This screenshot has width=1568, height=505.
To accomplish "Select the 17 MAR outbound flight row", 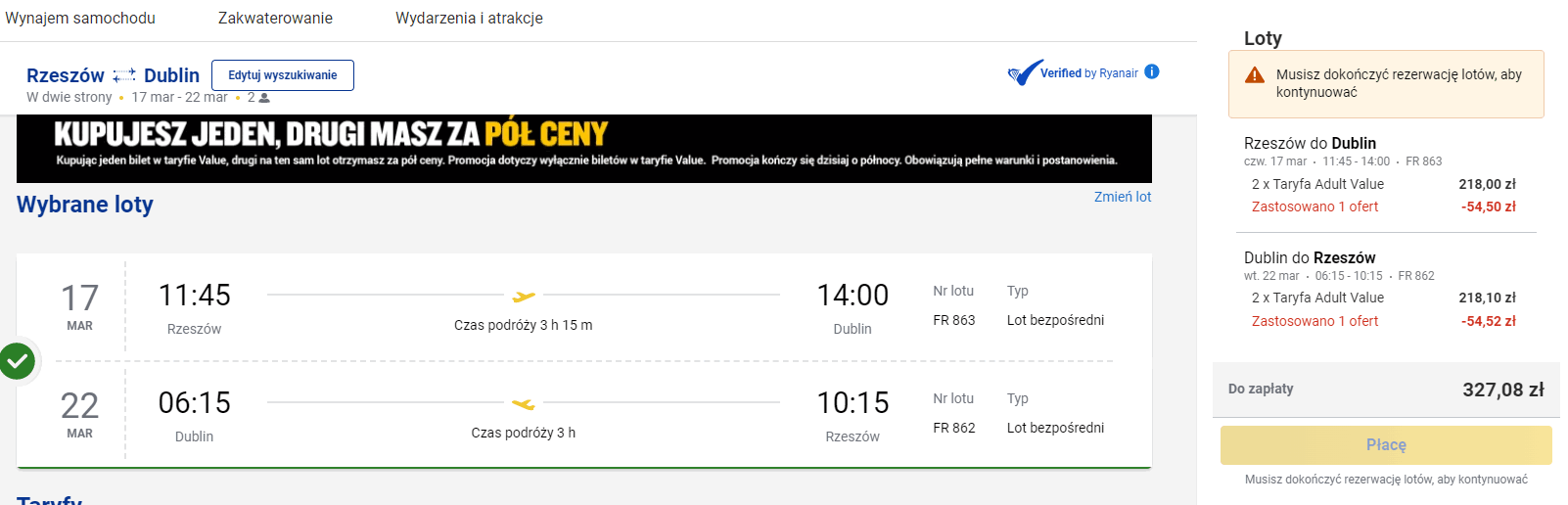I will pyautogui.click(x=583, y=307).
